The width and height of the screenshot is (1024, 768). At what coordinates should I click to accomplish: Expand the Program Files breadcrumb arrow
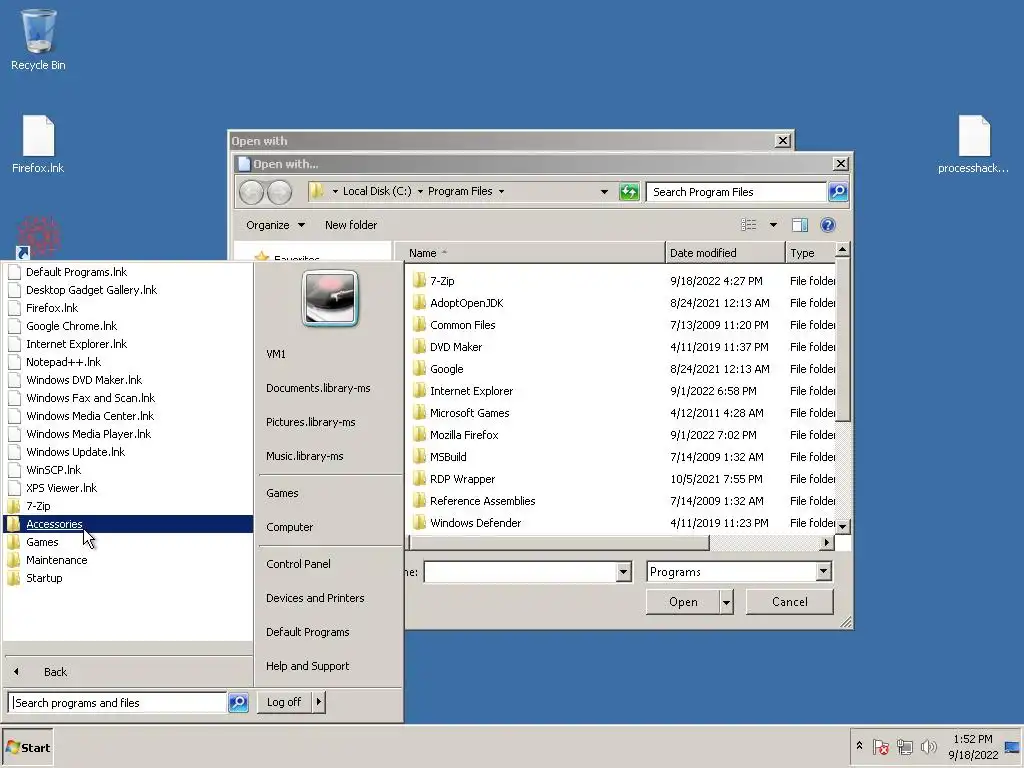click(502, 191)
